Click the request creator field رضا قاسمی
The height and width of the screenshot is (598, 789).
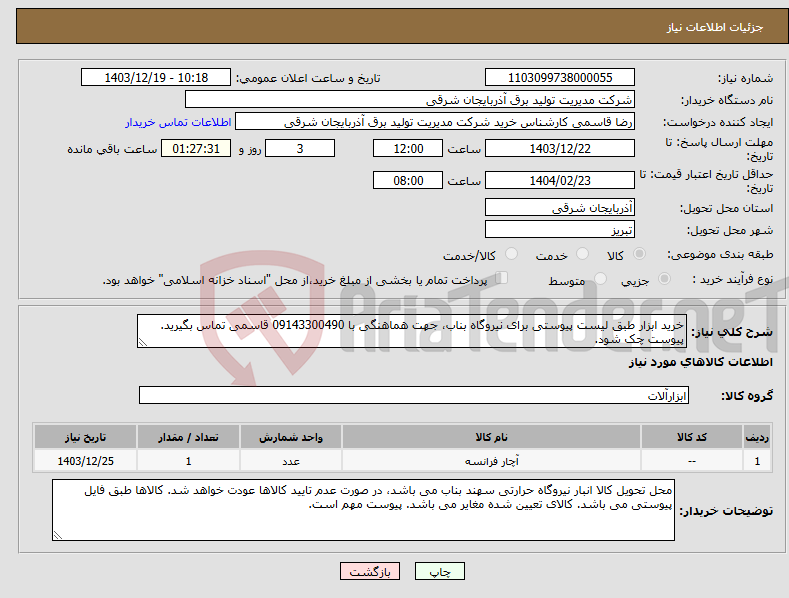(435, 122)
